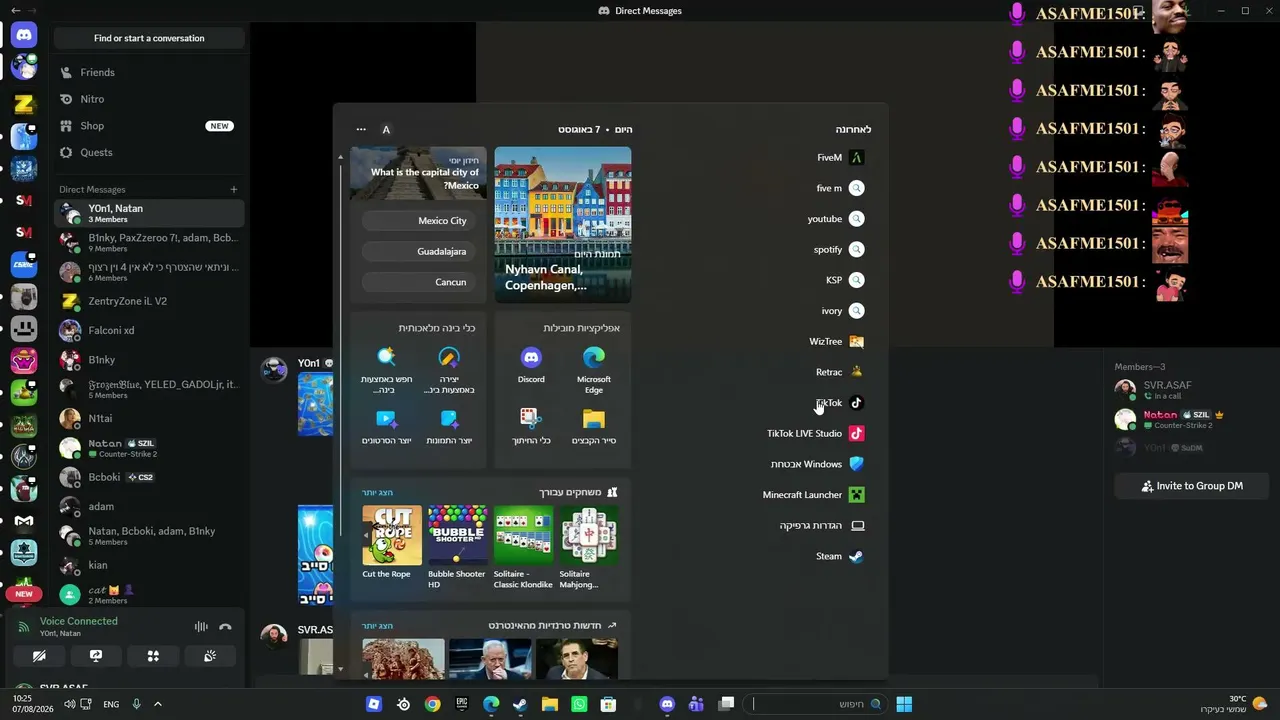1280x720 pixels.
Task: Open the weather widget showing 30°C
Action: 1236,704
